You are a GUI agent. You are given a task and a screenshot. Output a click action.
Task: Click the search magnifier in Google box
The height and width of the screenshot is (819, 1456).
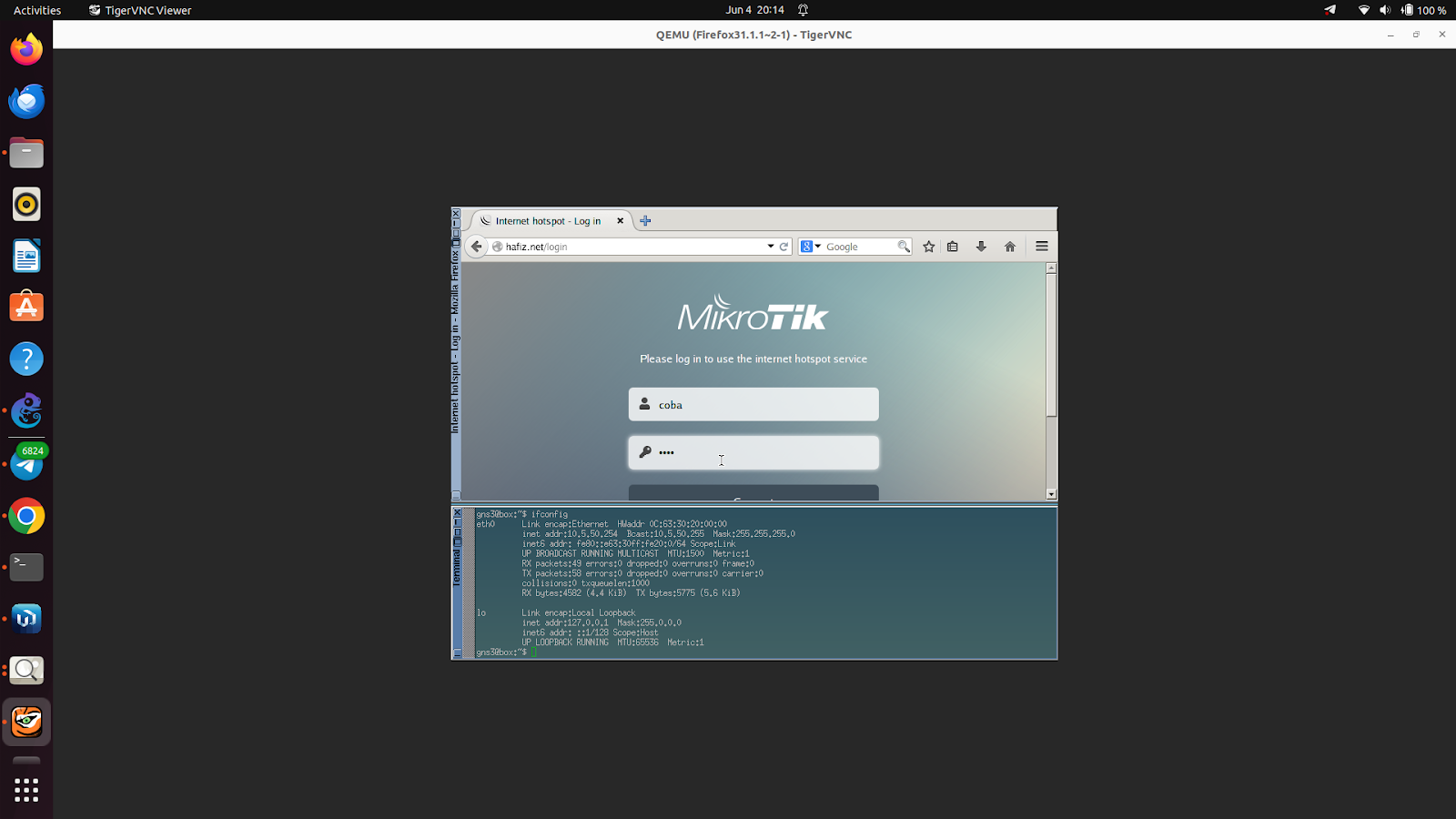tap(903, 247)
